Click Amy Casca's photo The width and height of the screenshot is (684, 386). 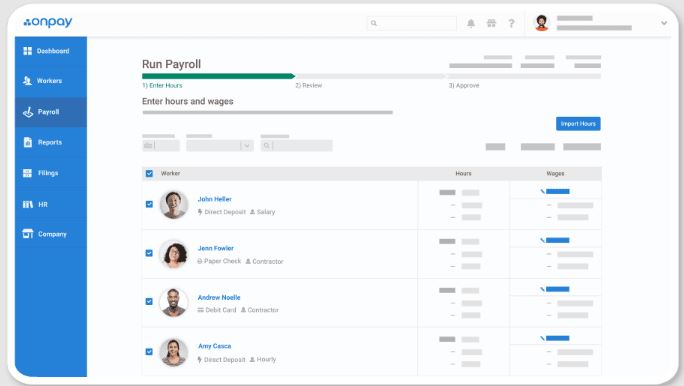point(174,352)
